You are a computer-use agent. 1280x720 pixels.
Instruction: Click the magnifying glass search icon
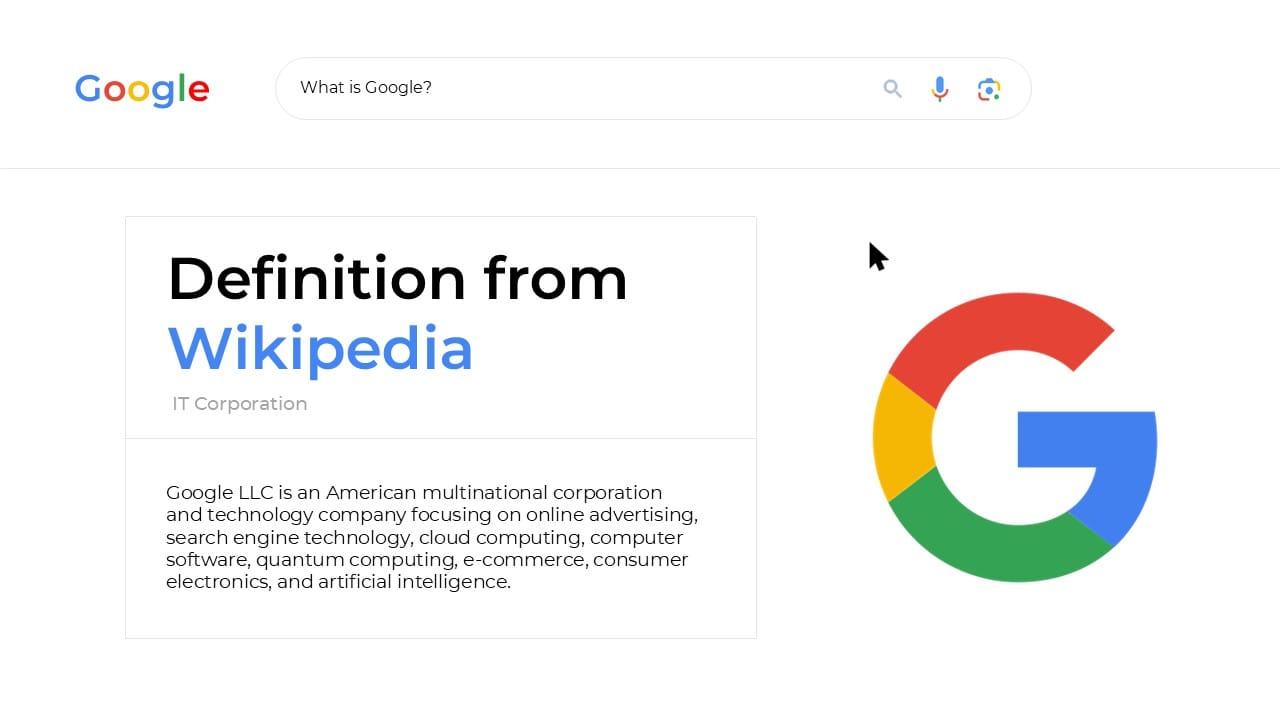point(892,88)
